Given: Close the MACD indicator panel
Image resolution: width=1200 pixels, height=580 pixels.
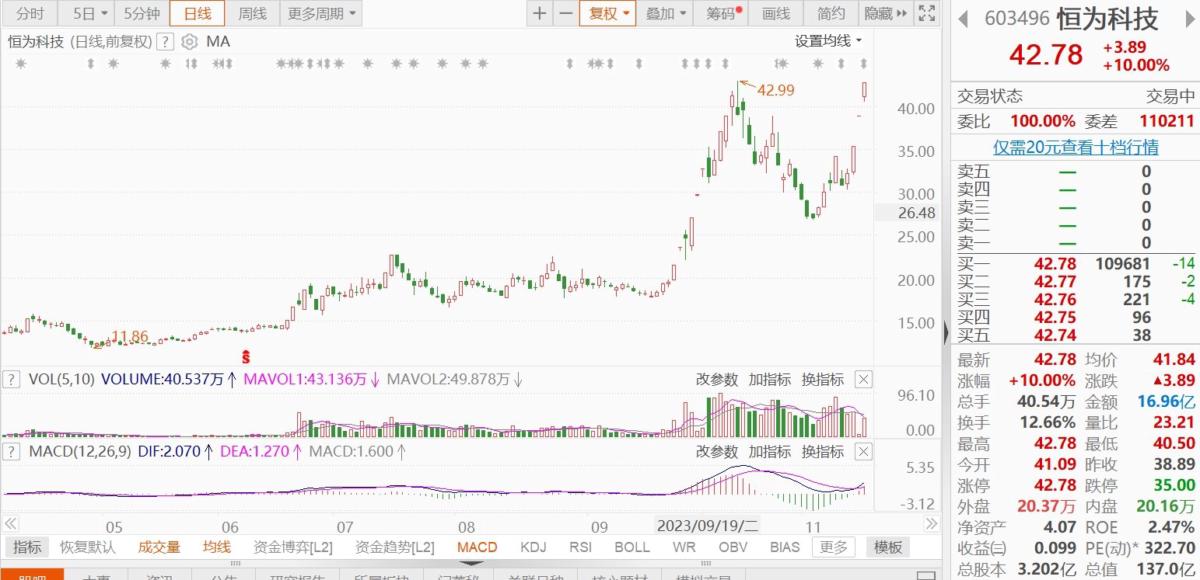Looking at the screenshot, I should pyautogui.click(x=863, y=451).
